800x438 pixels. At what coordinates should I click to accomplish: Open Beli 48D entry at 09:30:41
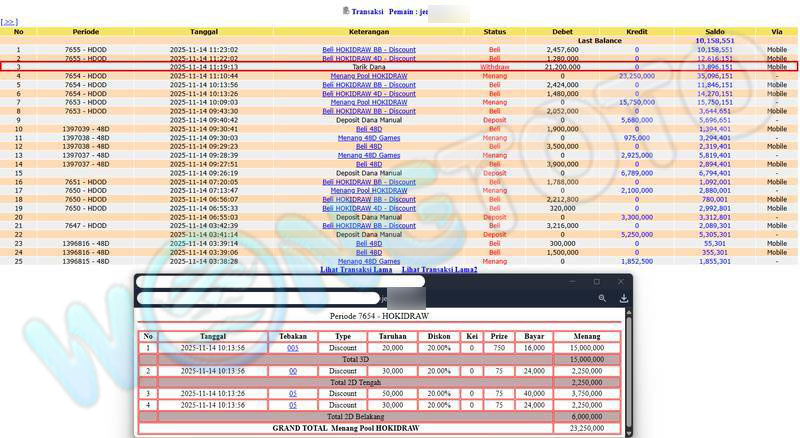click(369, 129)
